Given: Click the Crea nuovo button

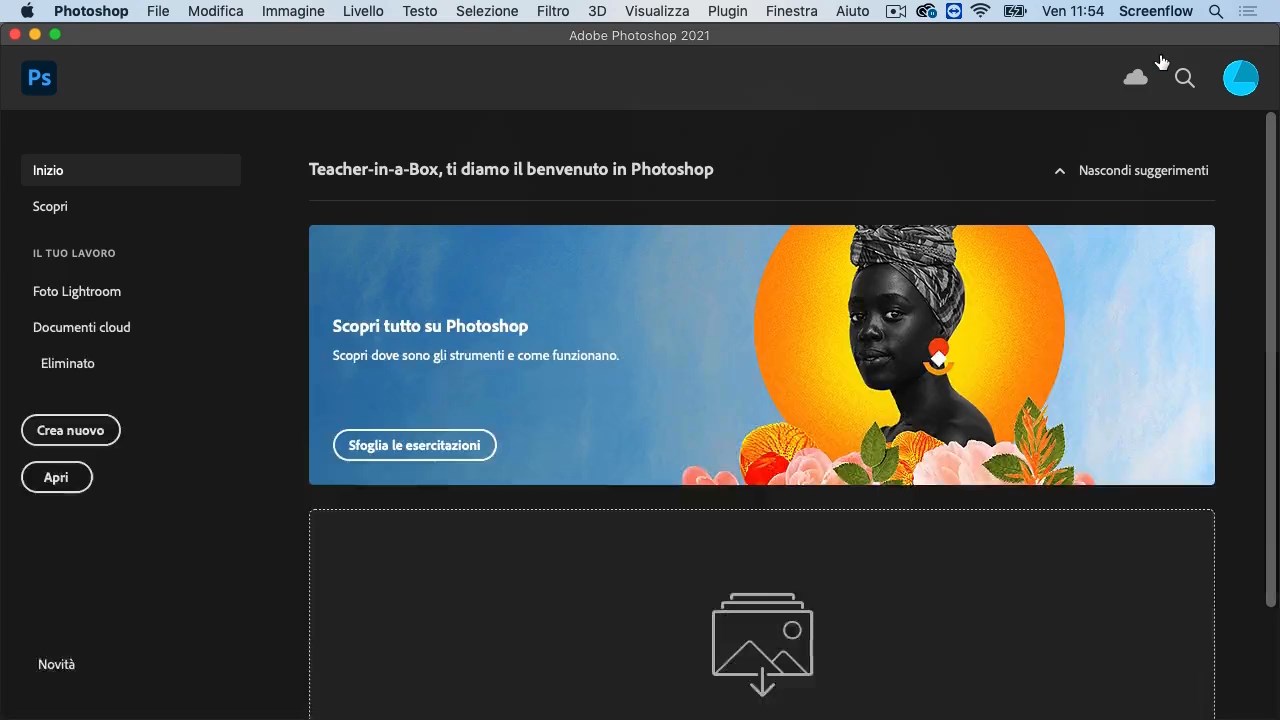Looking at the screenshot, I should click(70, 430).
